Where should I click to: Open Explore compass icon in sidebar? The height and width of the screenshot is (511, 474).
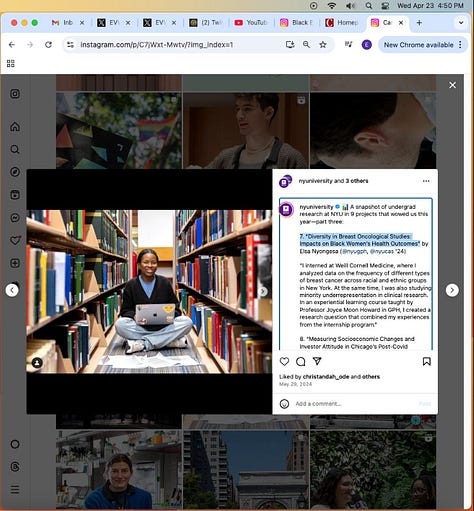(x=15, y=172)
